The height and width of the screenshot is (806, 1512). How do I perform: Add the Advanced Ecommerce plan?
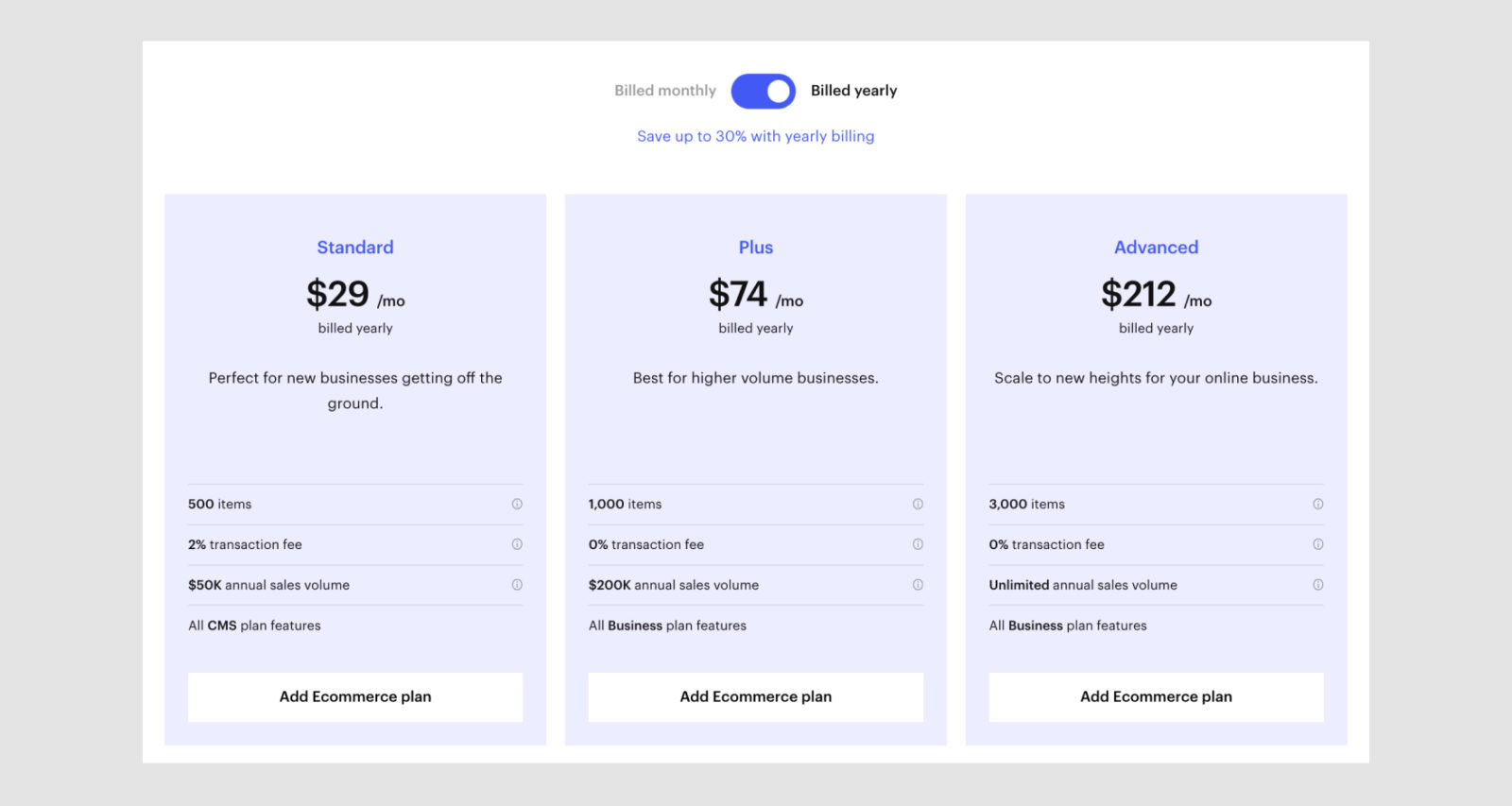click(x=1156, y=696)
